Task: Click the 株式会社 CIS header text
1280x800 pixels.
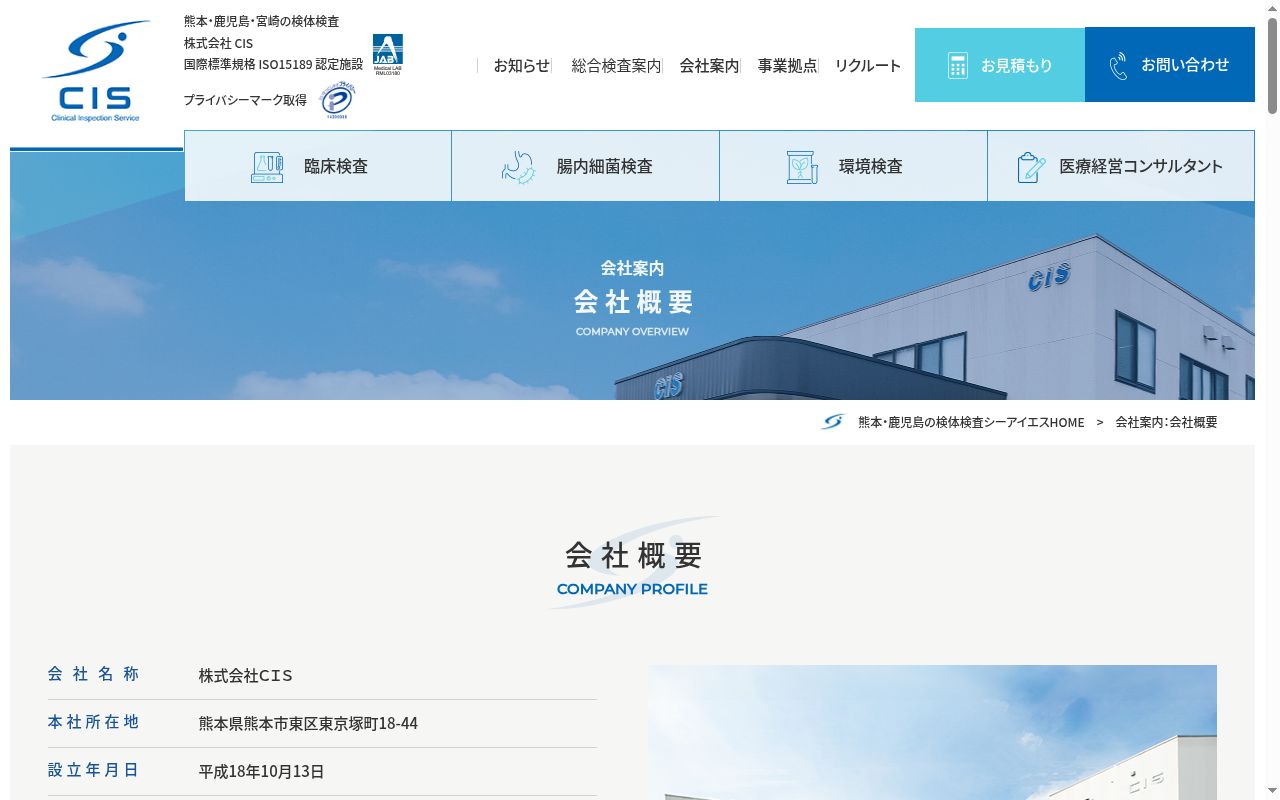Action: [x=218, y=43]
